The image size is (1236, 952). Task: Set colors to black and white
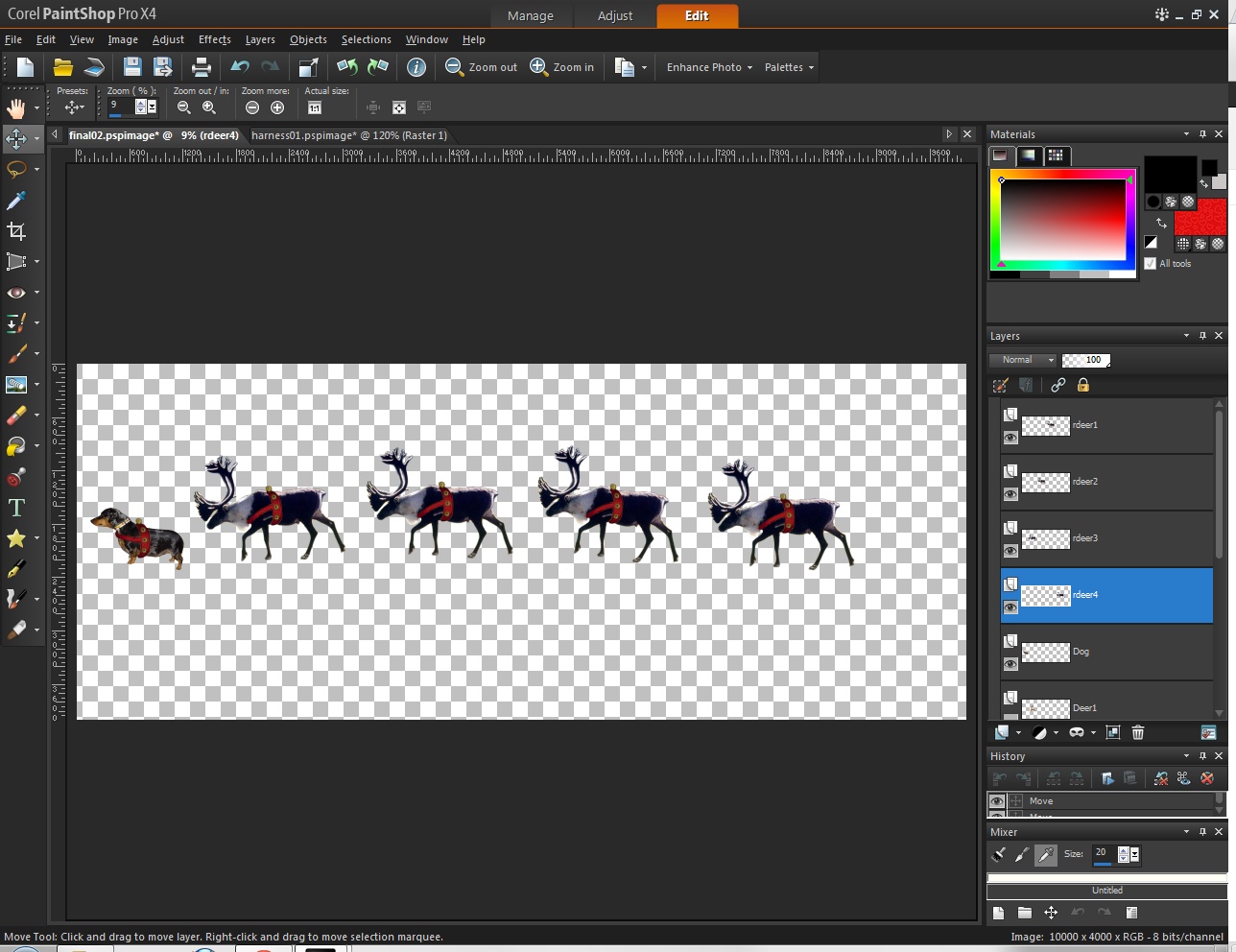pos(1151,243)
